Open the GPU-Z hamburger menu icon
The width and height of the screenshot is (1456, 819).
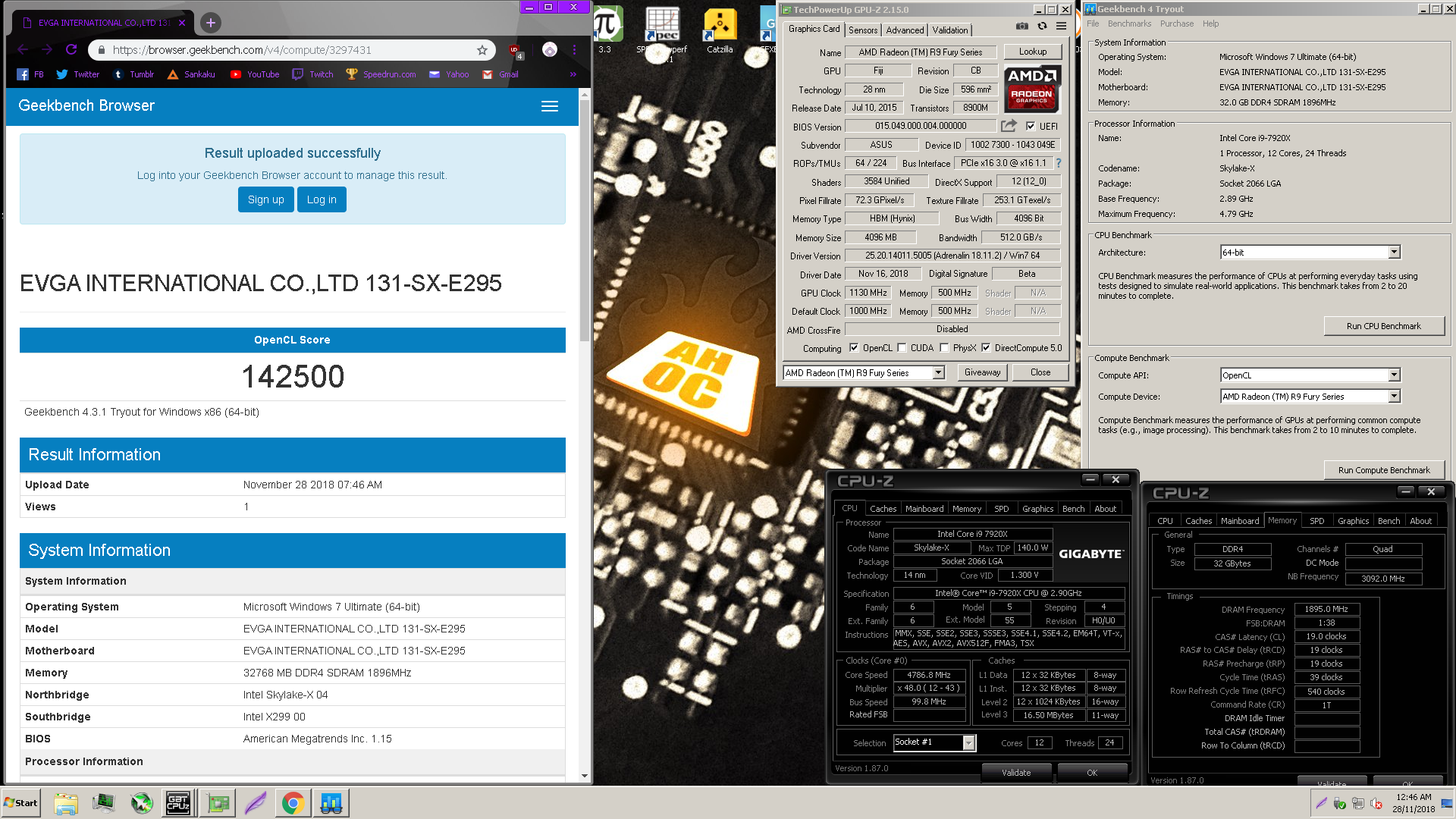(1061, 27)
